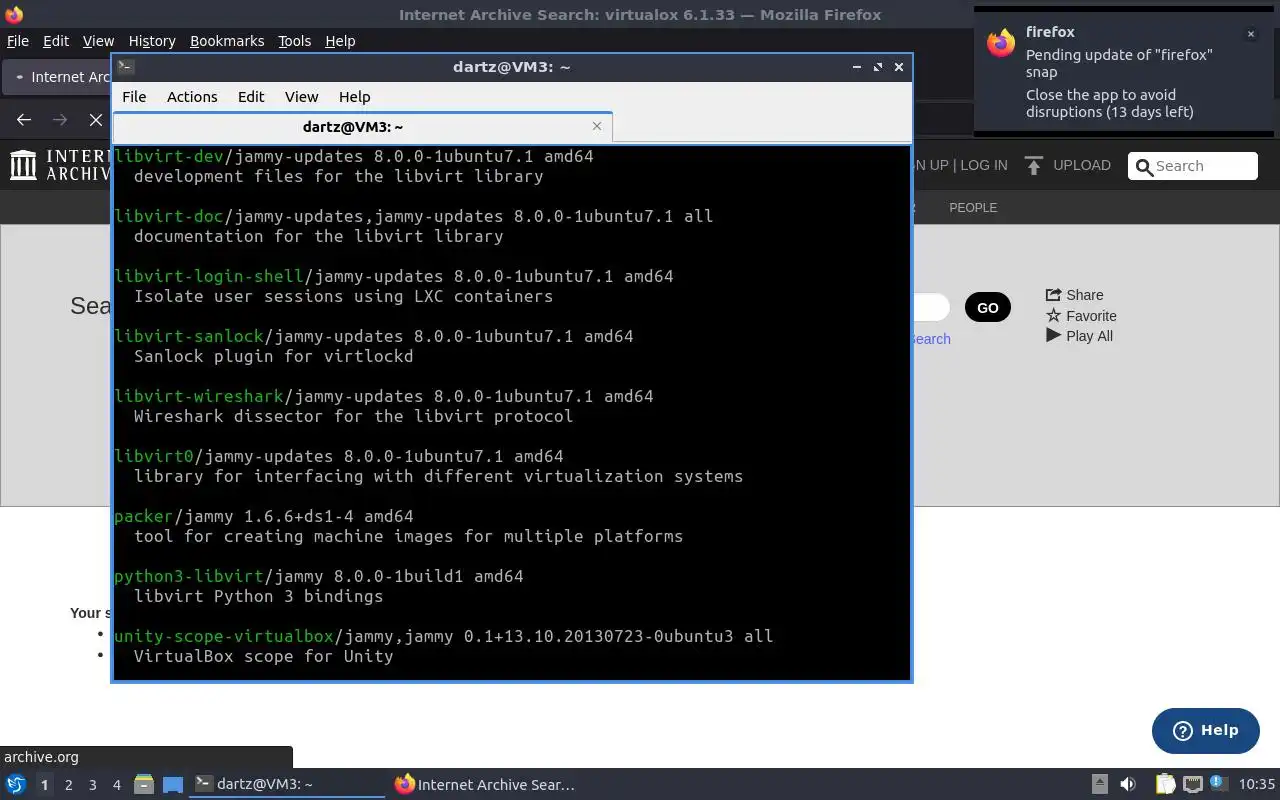Open Firefox Bookmarks menu

227,41
